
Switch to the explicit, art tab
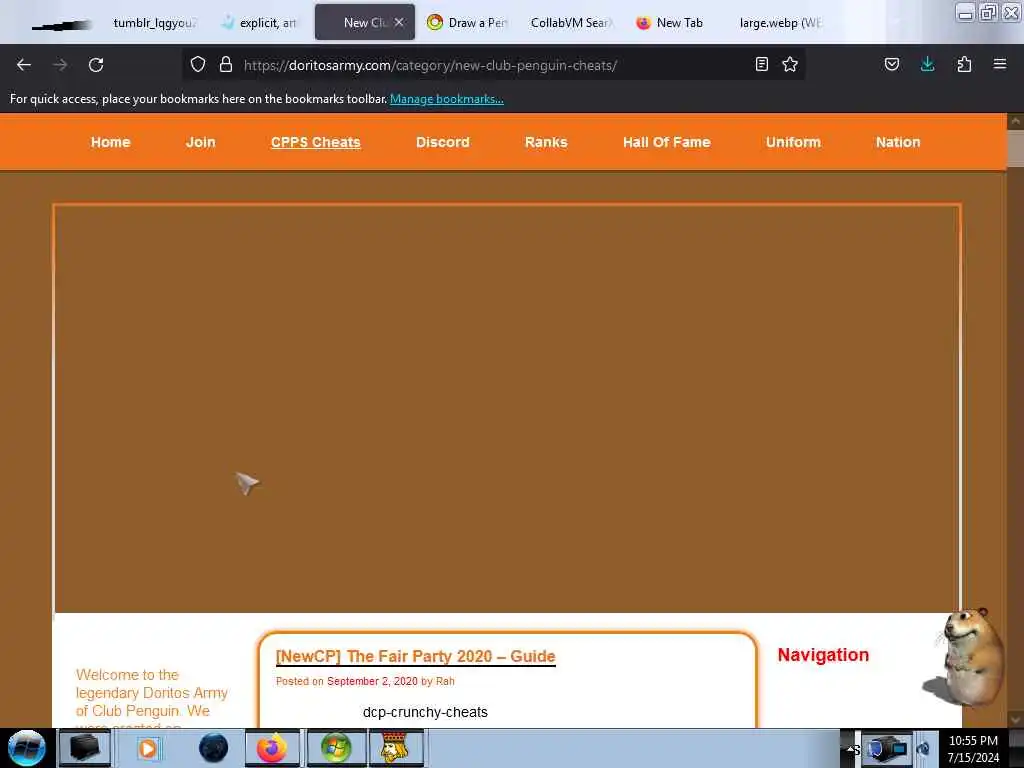coord(260,23)
